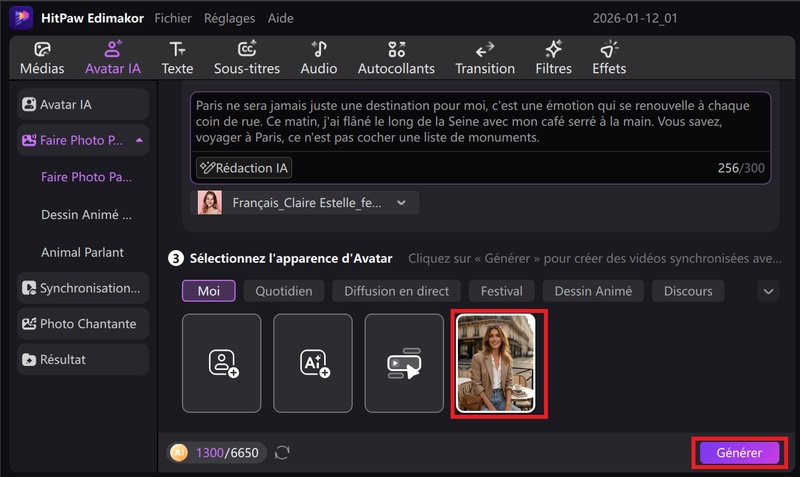Select the Festival category tab
The height and width of the screenshot is (477, 800).
point(502,291)
